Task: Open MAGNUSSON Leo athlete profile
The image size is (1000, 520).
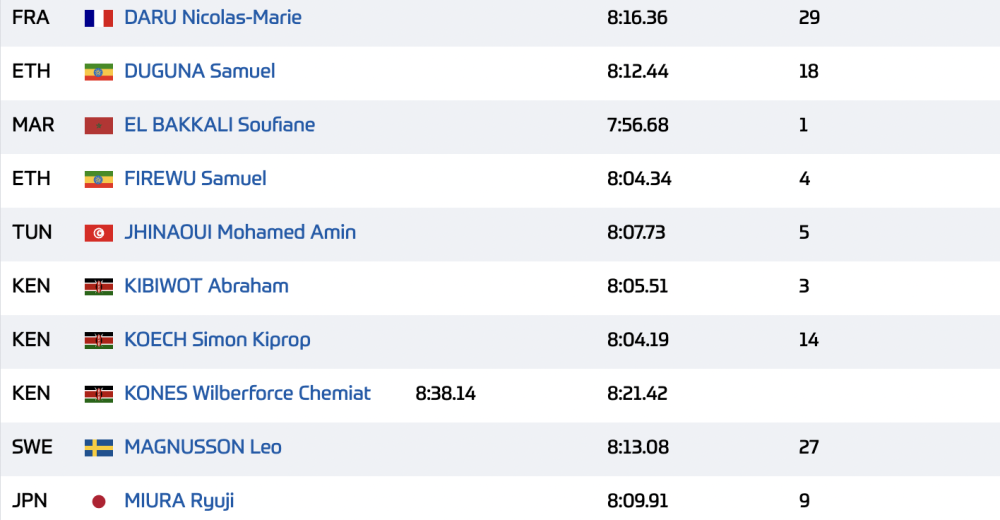Action: (x=203, y=447)
